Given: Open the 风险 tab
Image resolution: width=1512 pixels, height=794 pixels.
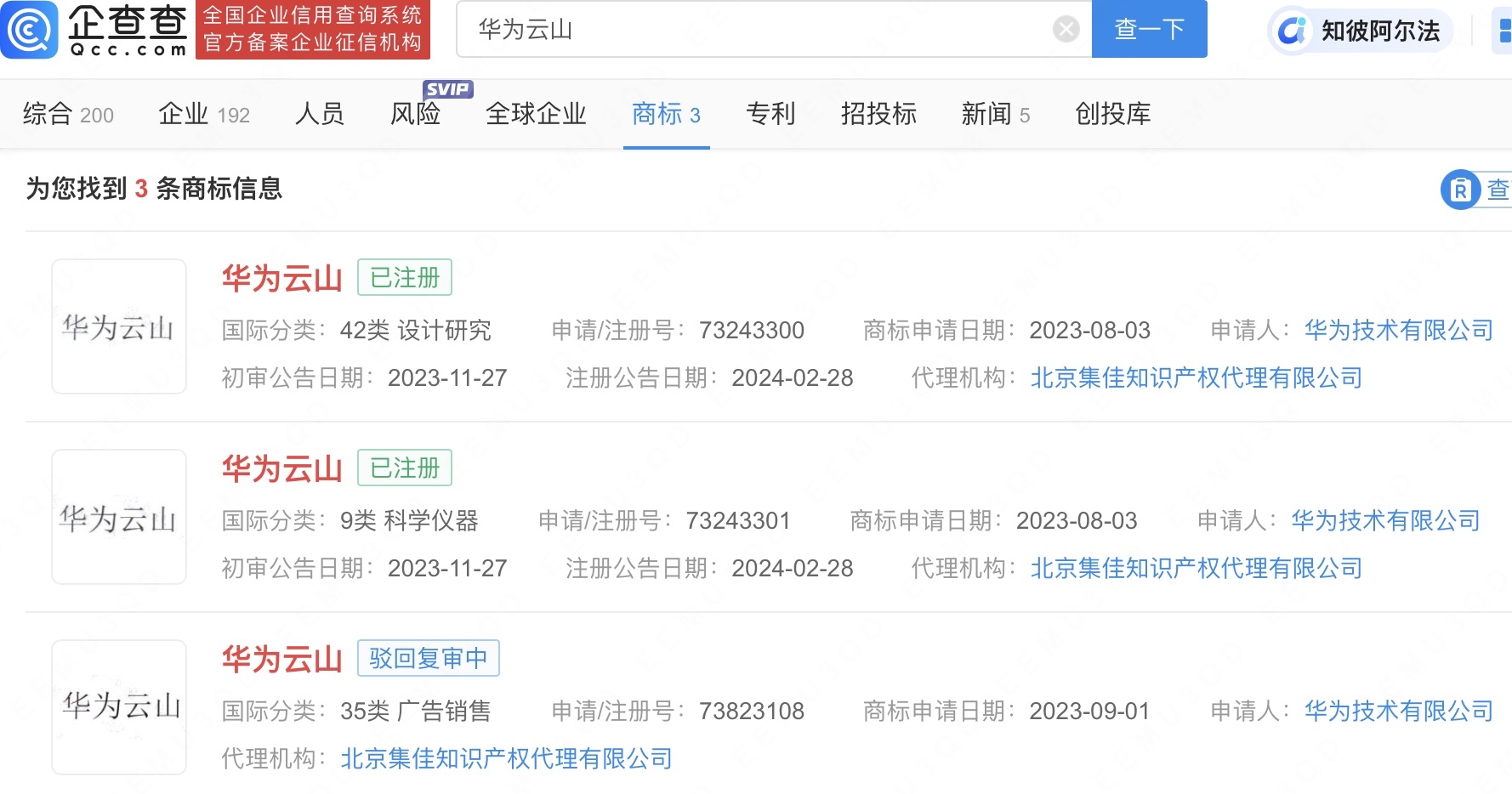Looking at the screenshot, I should pyautogui.click(x=416, y=114).
